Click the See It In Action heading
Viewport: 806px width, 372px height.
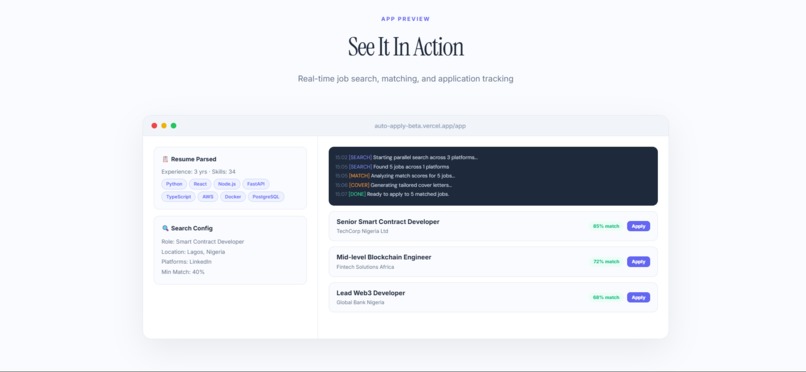pyautogui.click(x=406, y=47)
